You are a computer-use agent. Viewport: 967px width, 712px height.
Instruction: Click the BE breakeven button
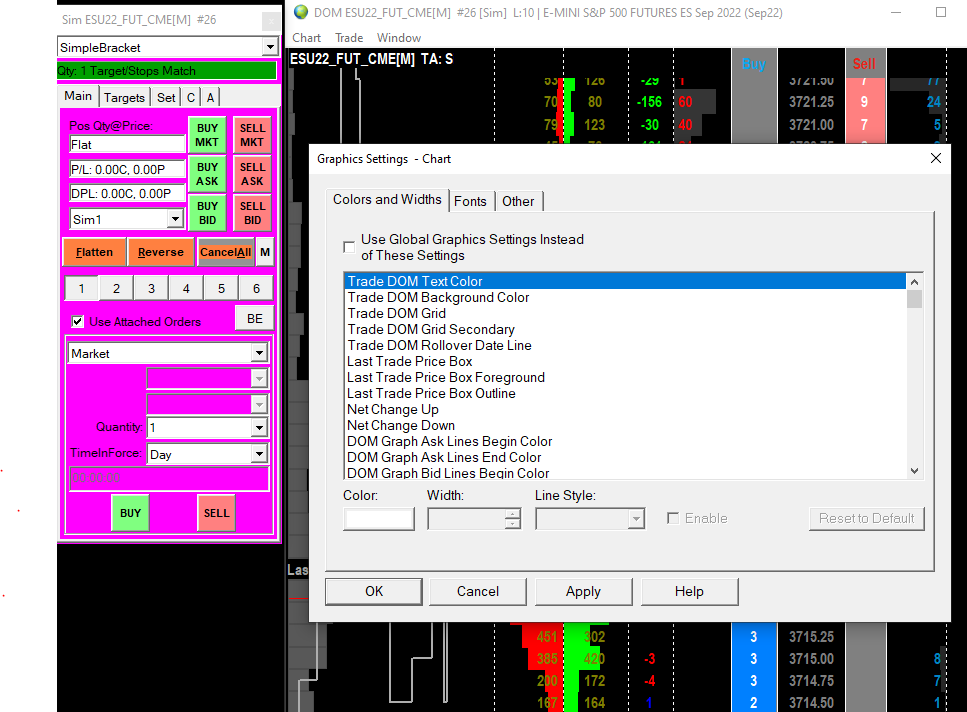[x=254, y=318]
